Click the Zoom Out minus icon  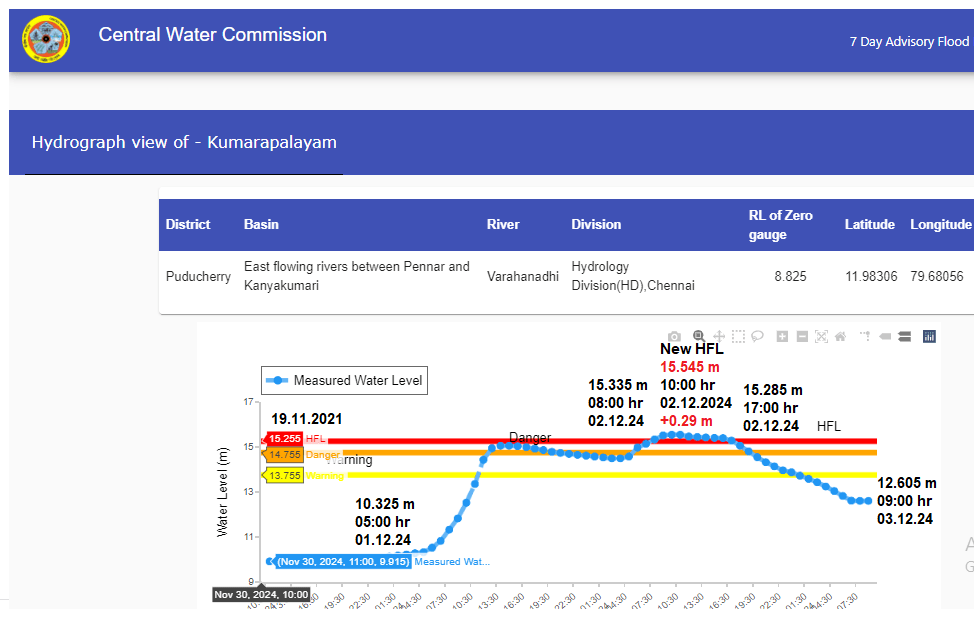[x=802, y=337]
